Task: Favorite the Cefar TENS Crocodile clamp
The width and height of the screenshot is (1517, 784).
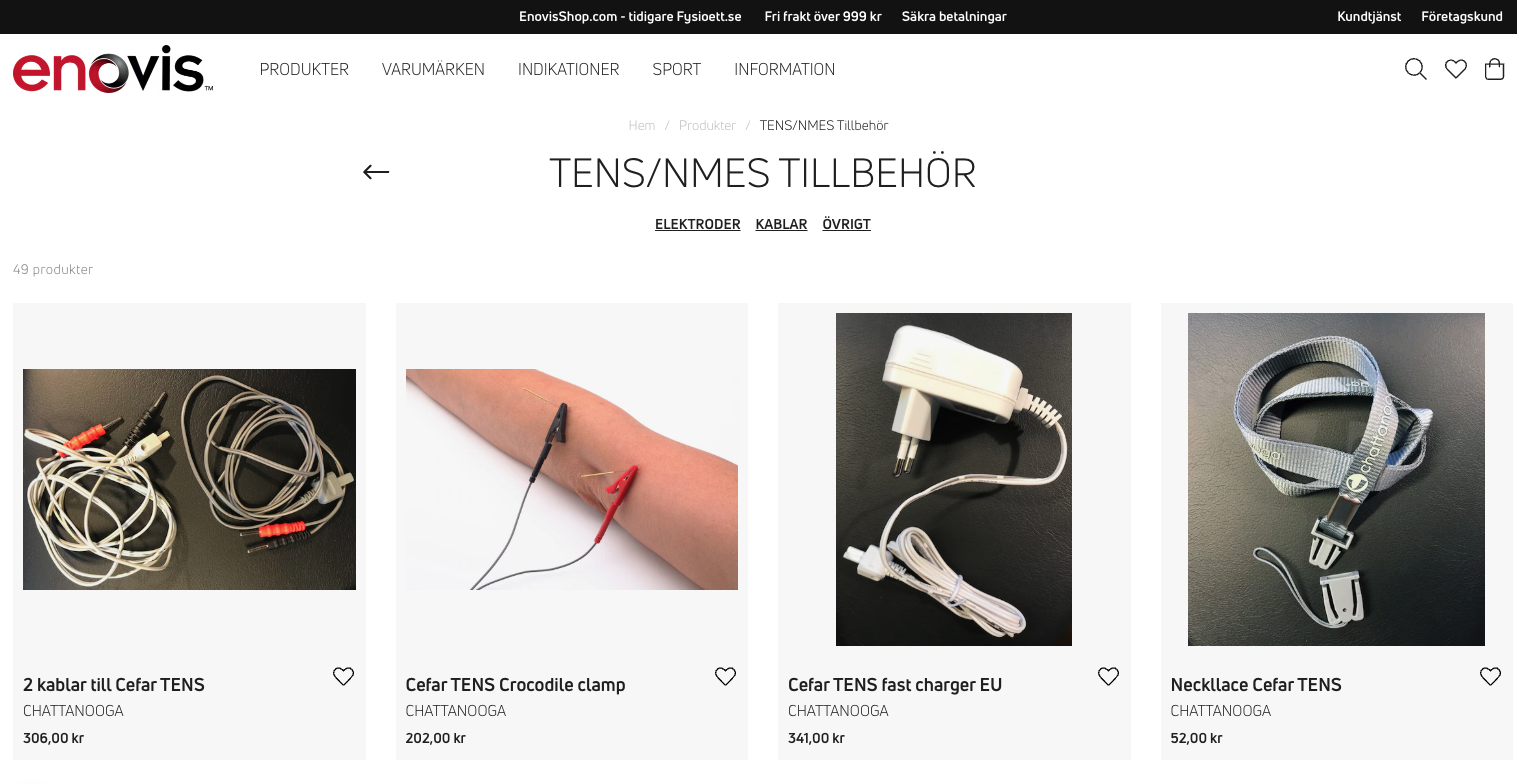Action: pyautogui.click(x=725, y=677)
